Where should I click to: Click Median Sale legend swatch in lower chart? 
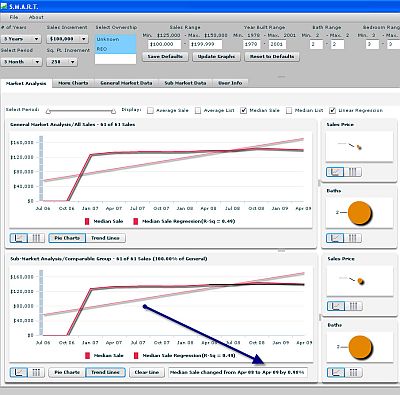87,356
